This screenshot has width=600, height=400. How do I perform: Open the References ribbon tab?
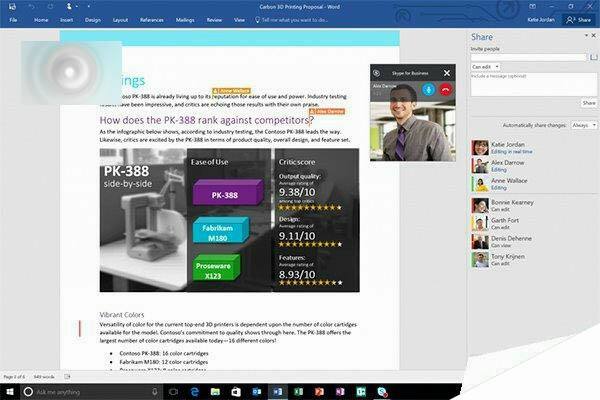[152, 19]
